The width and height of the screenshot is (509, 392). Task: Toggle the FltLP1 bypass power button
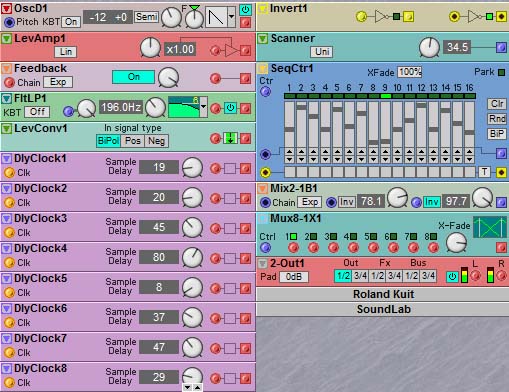coord(230,108)
